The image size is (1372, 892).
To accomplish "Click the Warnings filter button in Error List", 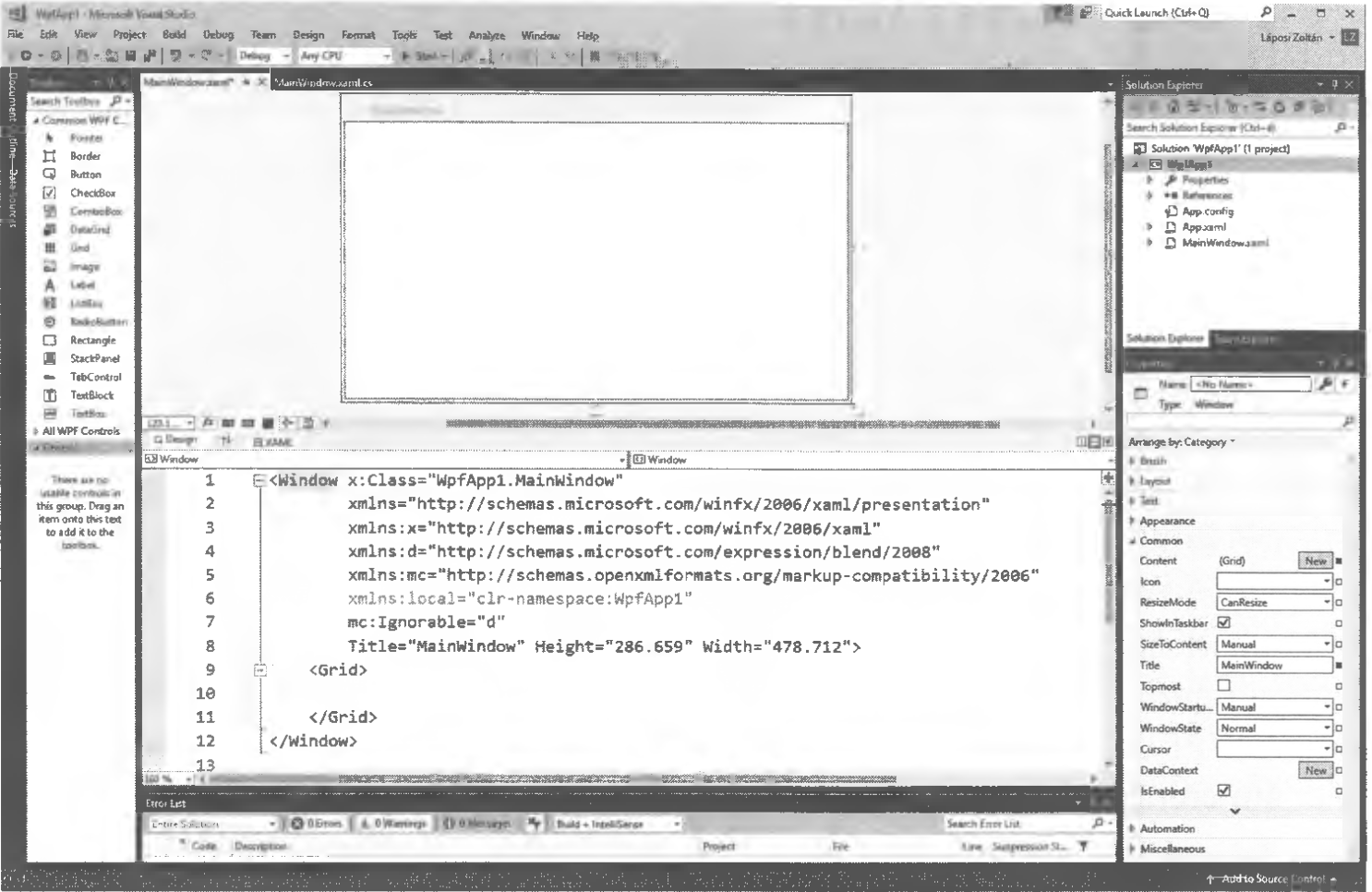I will tap(392, 824).
